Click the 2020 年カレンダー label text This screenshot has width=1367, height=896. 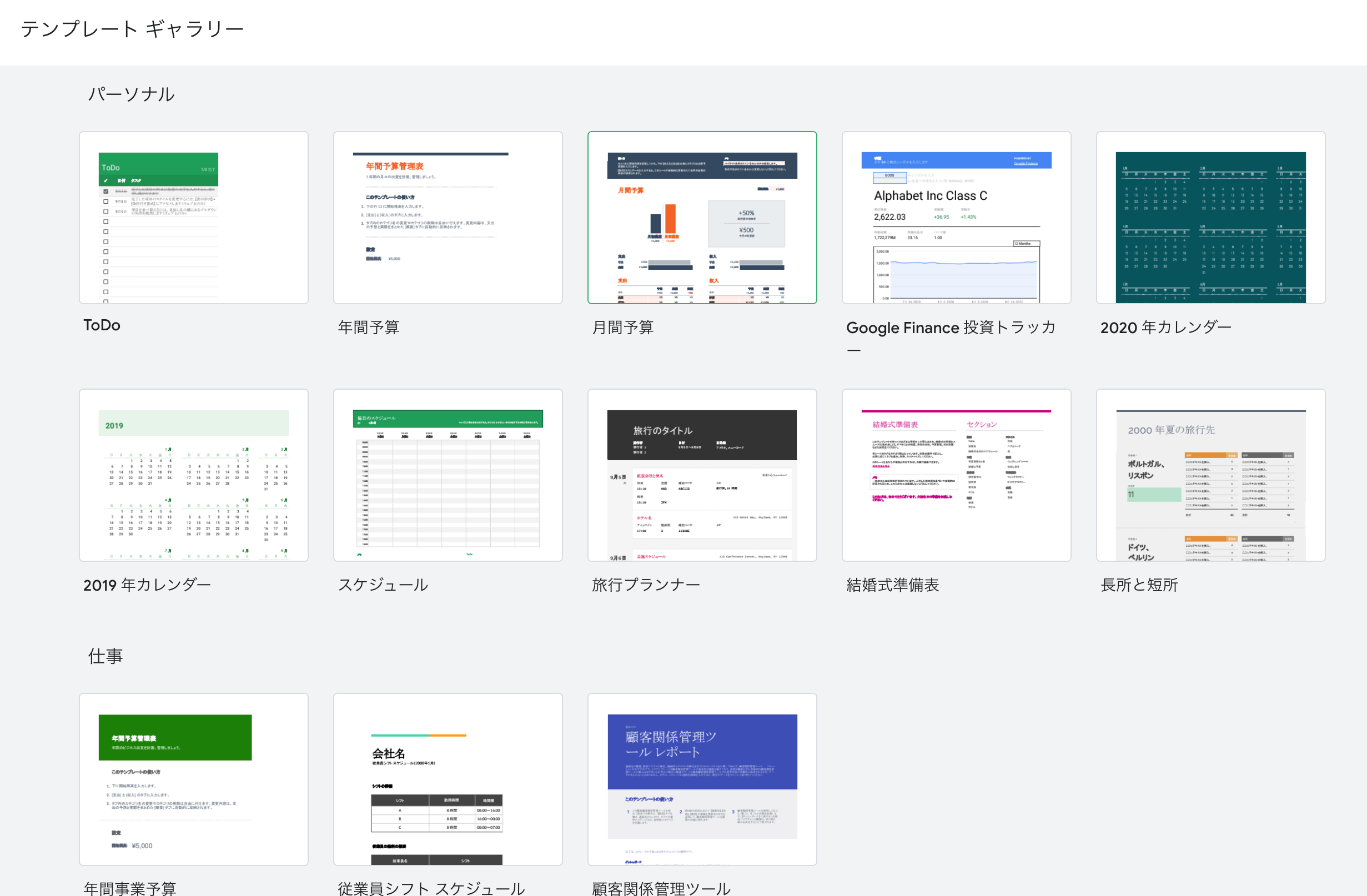1165,328
